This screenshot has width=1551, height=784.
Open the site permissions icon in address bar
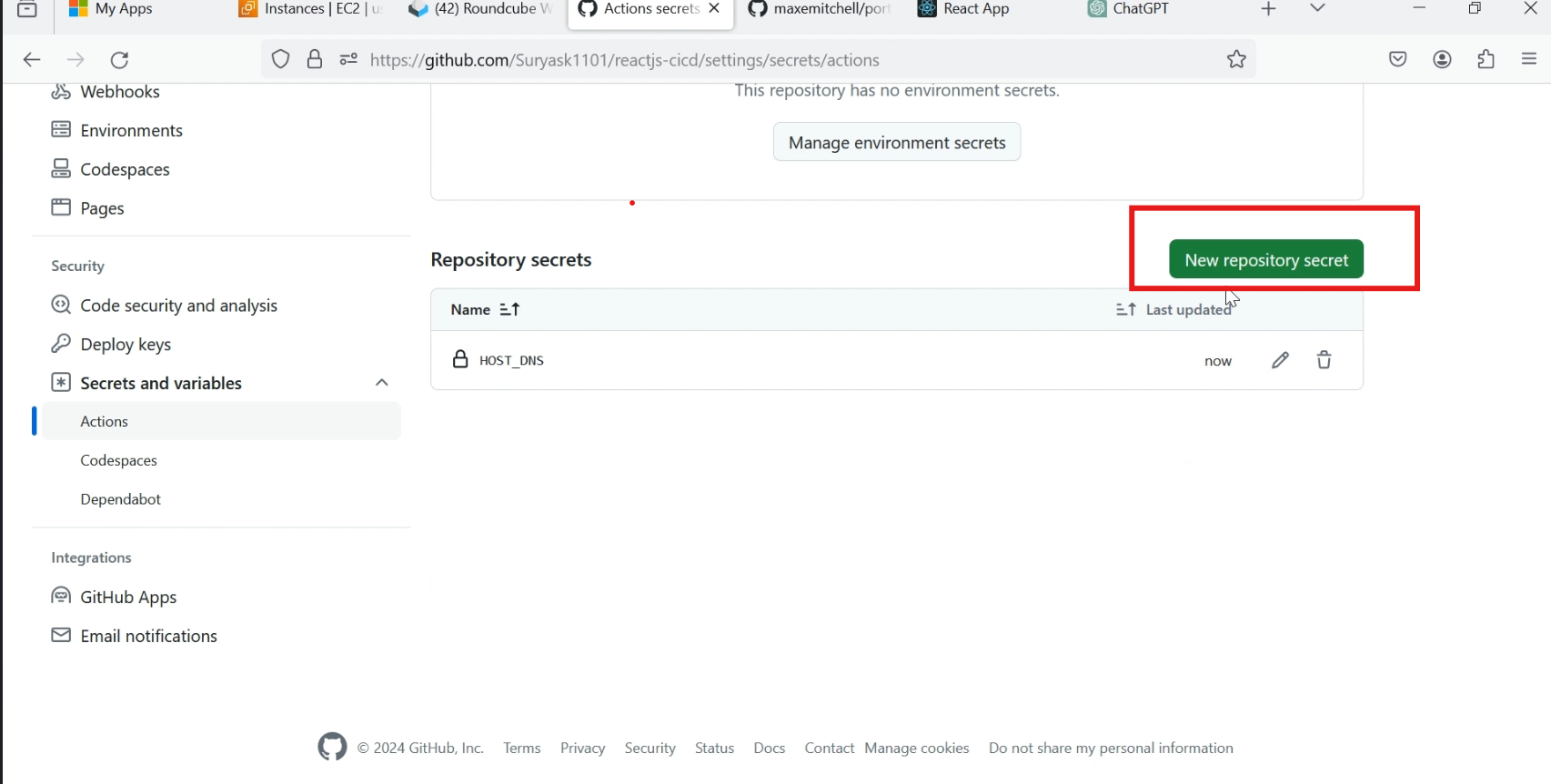tap(348, 60)
